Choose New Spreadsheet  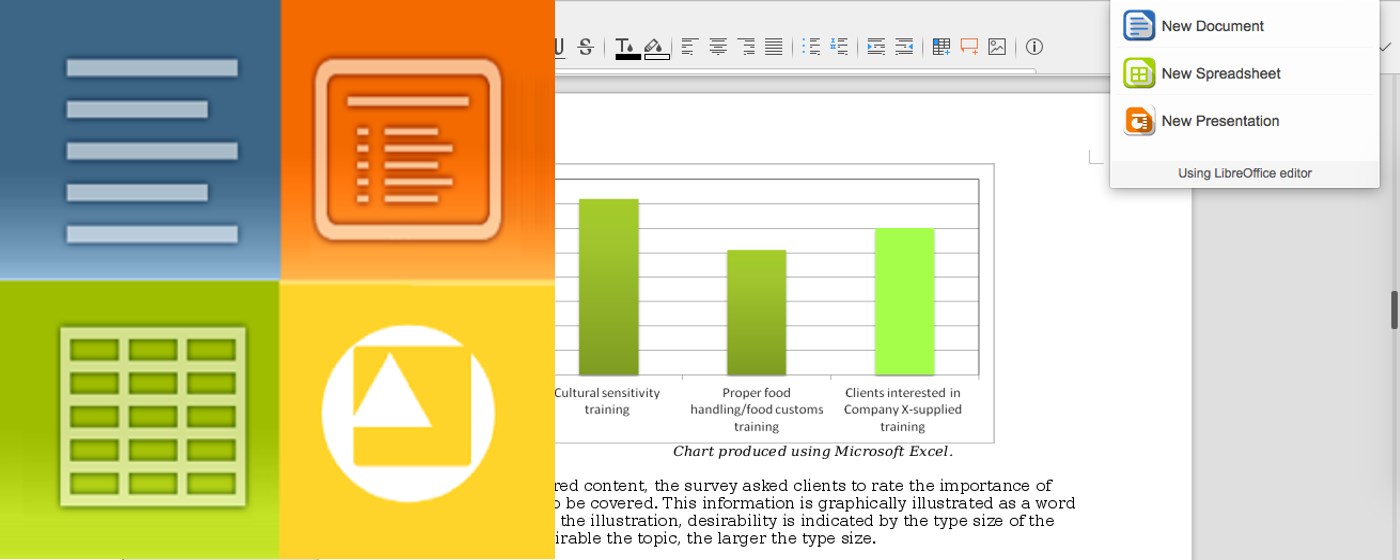tap(1245, 73)
